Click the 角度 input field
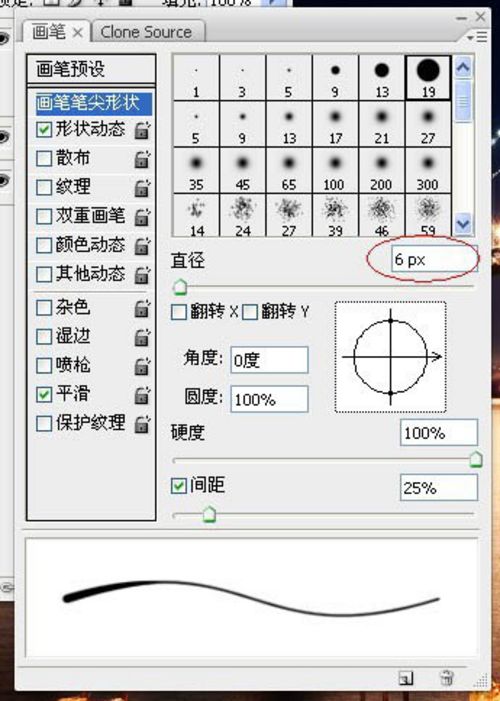 [269, 360]
